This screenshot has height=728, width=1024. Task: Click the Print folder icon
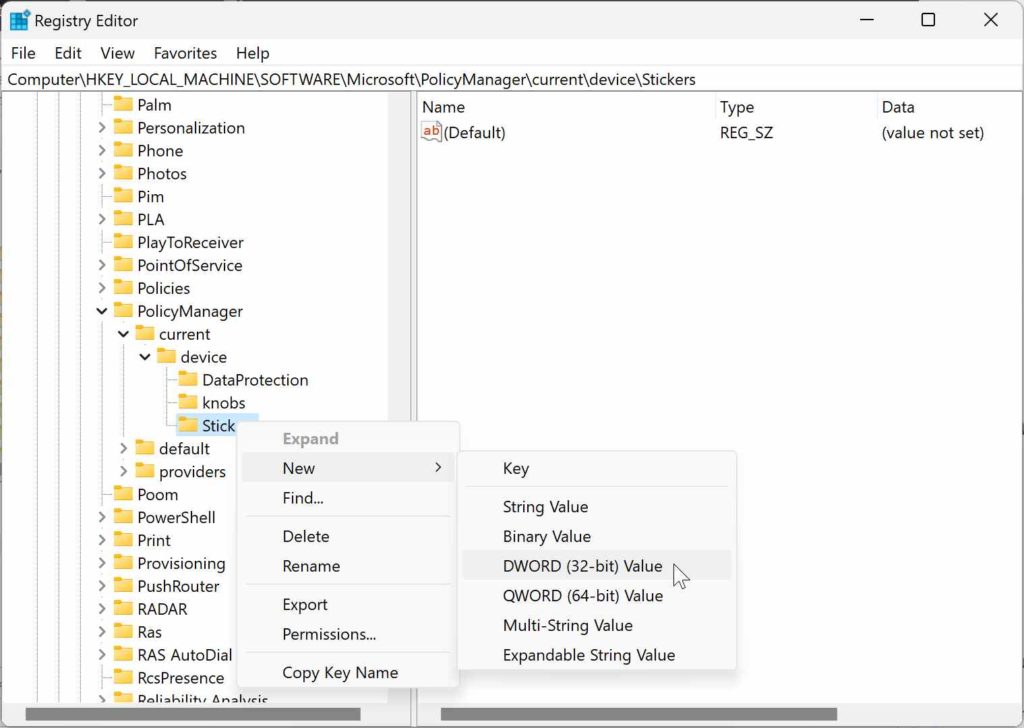(123, 539)
